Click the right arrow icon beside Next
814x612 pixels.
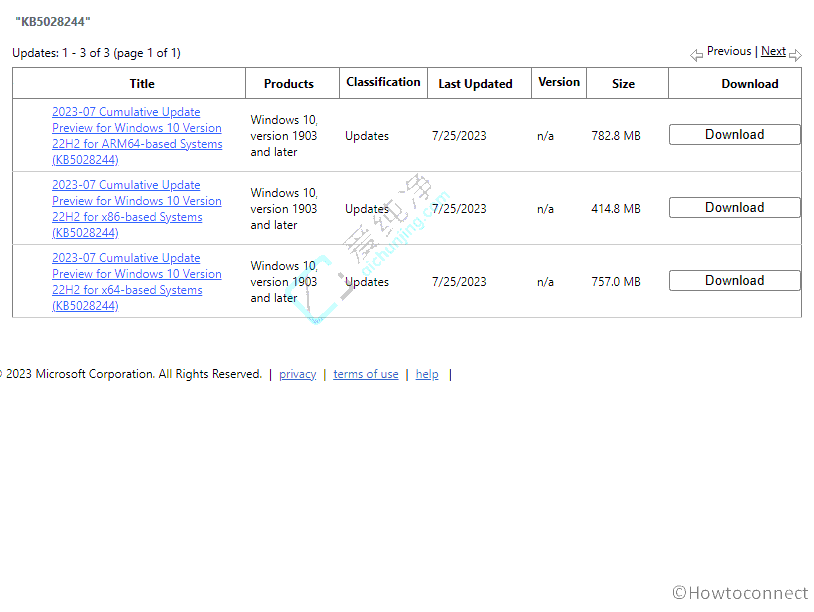point(795,55)
